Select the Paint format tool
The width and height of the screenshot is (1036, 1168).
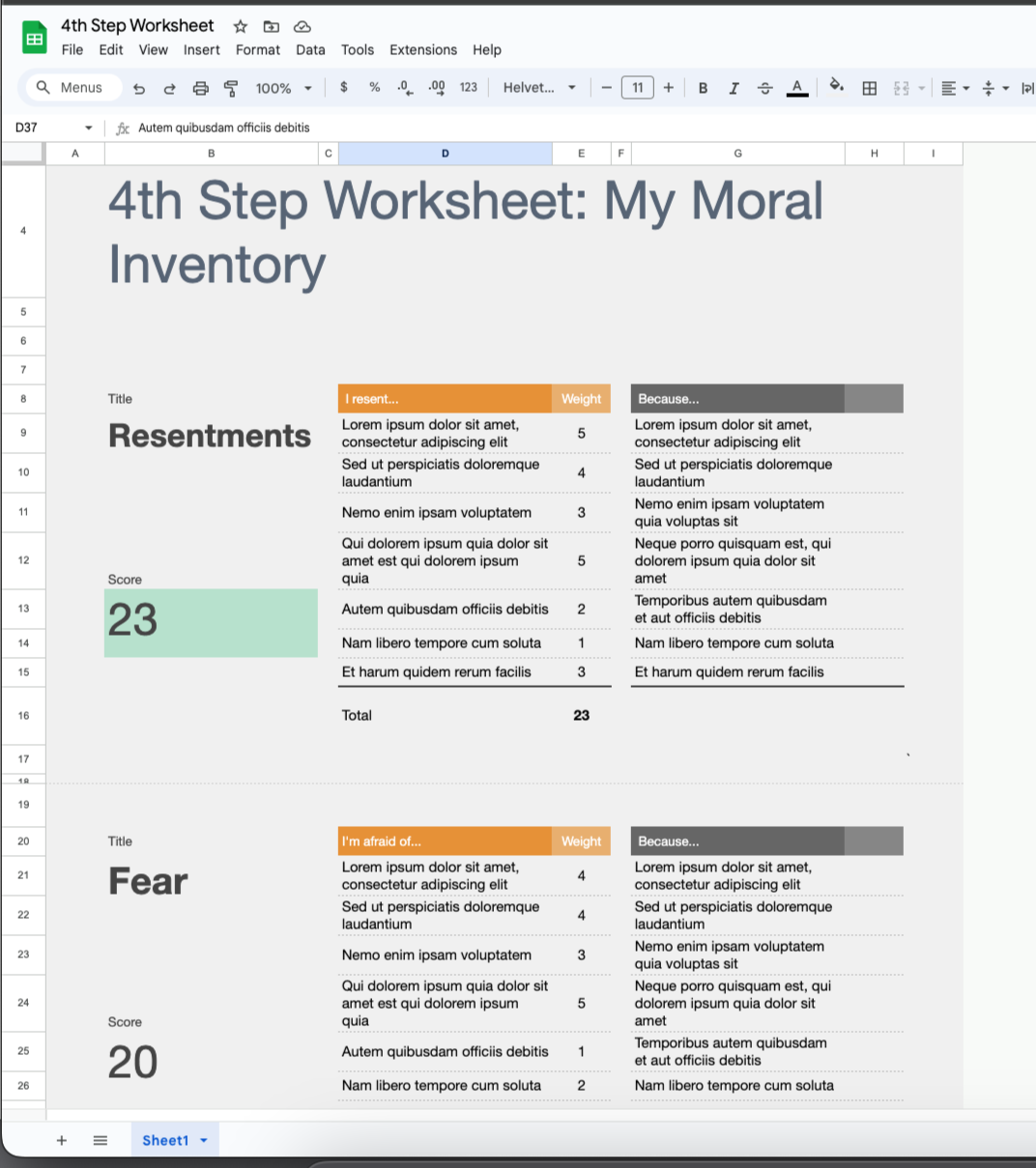[232, 87]
